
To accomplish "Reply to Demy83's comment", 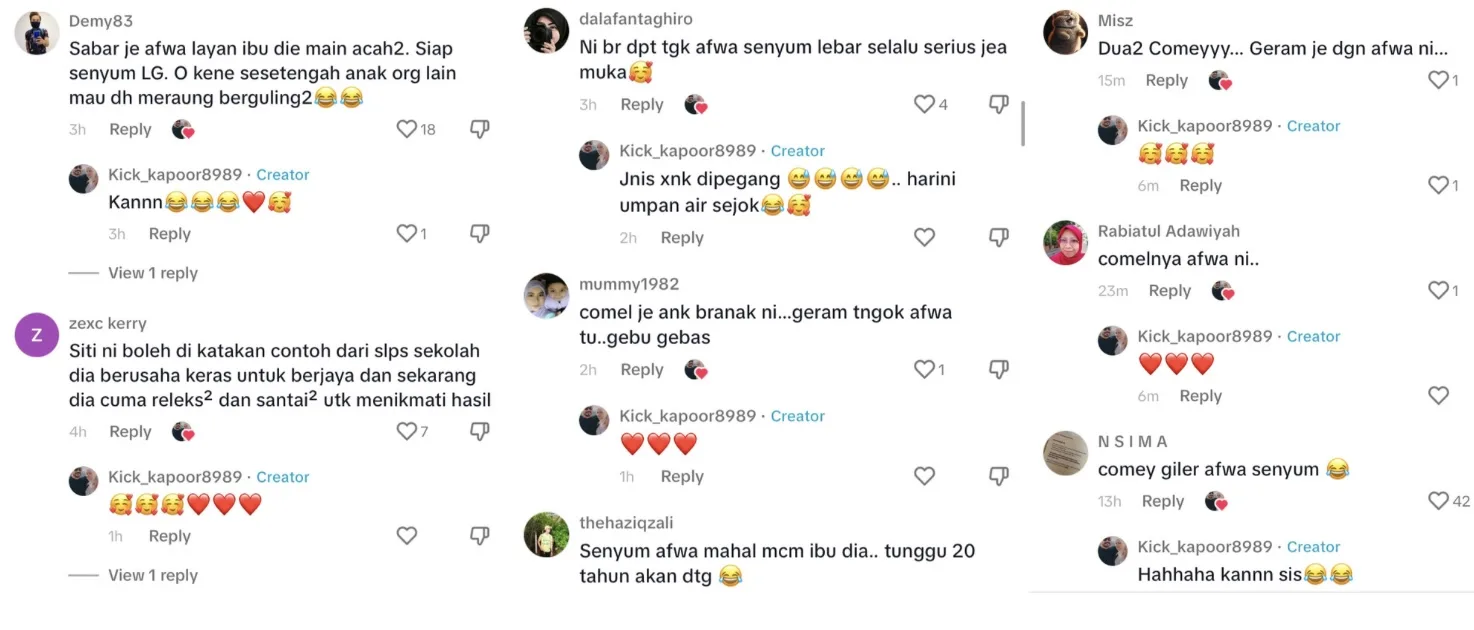I will pyautogui.click(x=130, y=129).
